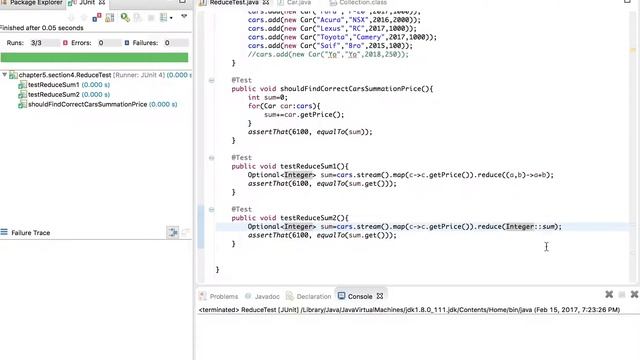The width and height of the screenshot is (640, 360).
Task: Collapse testReduceSum2 method fold marker
Action: click(211, 209)
